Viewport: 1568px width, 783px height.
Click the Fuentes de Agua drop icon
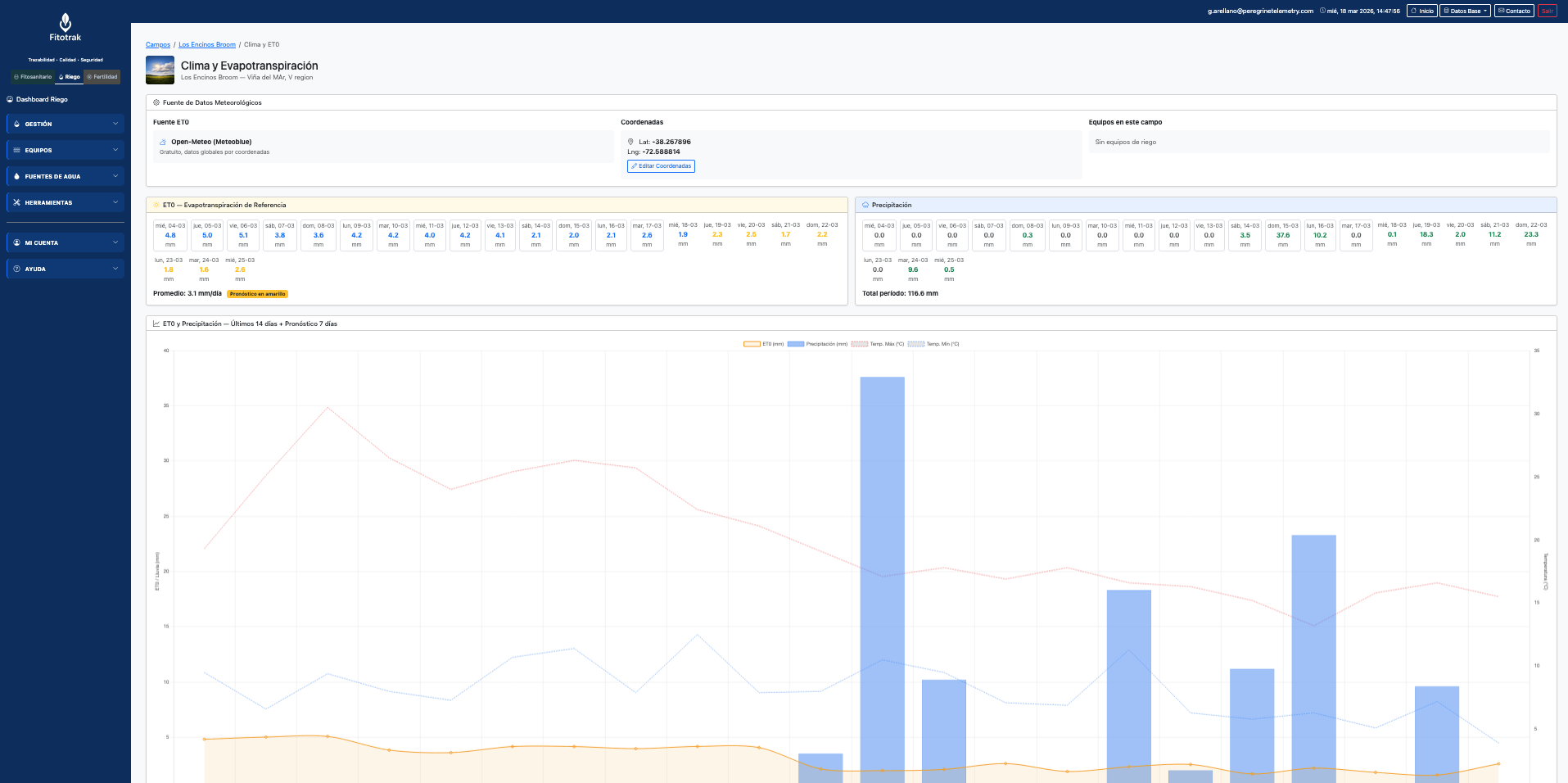point(16,177)
